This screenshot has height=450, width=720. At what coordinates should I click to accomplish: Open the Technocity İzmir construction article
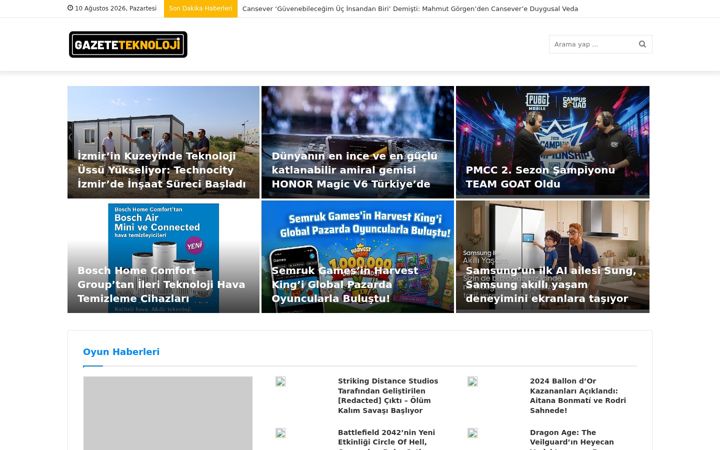click(x=163, y=142)
